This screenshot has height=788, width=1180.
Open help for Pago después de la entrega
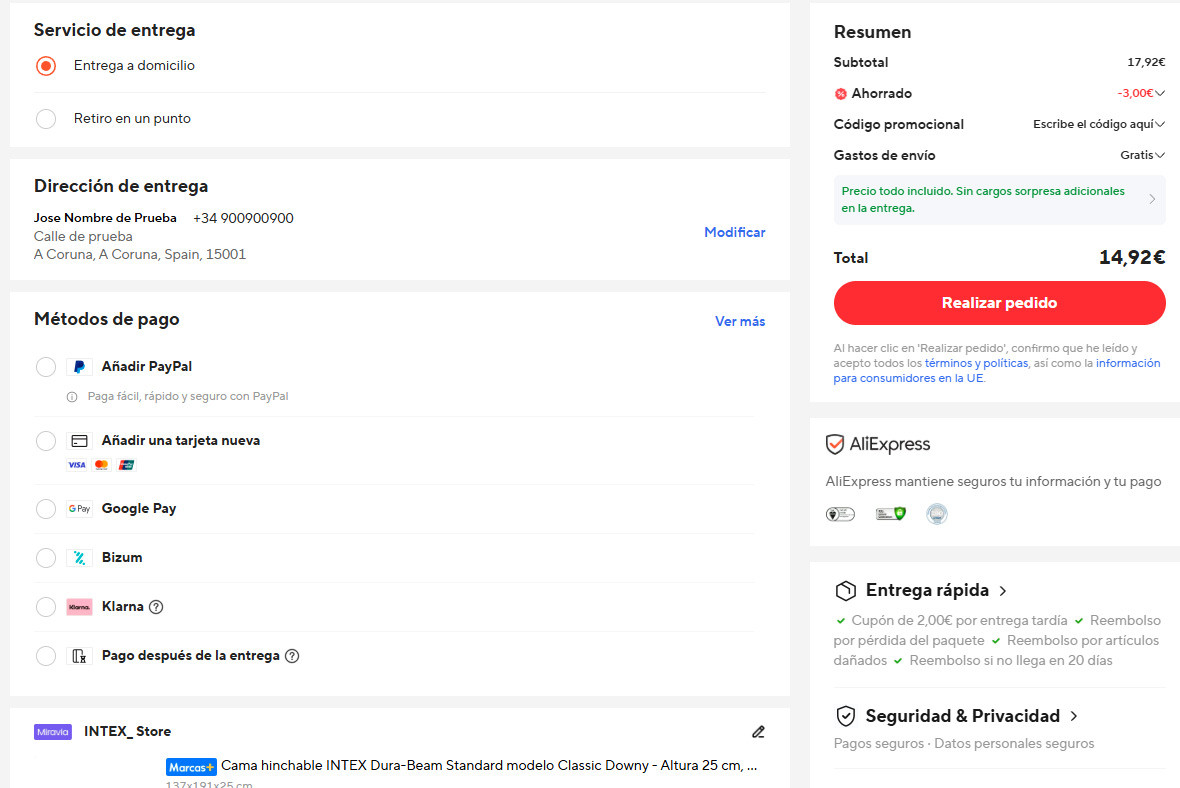coord(292,656)
